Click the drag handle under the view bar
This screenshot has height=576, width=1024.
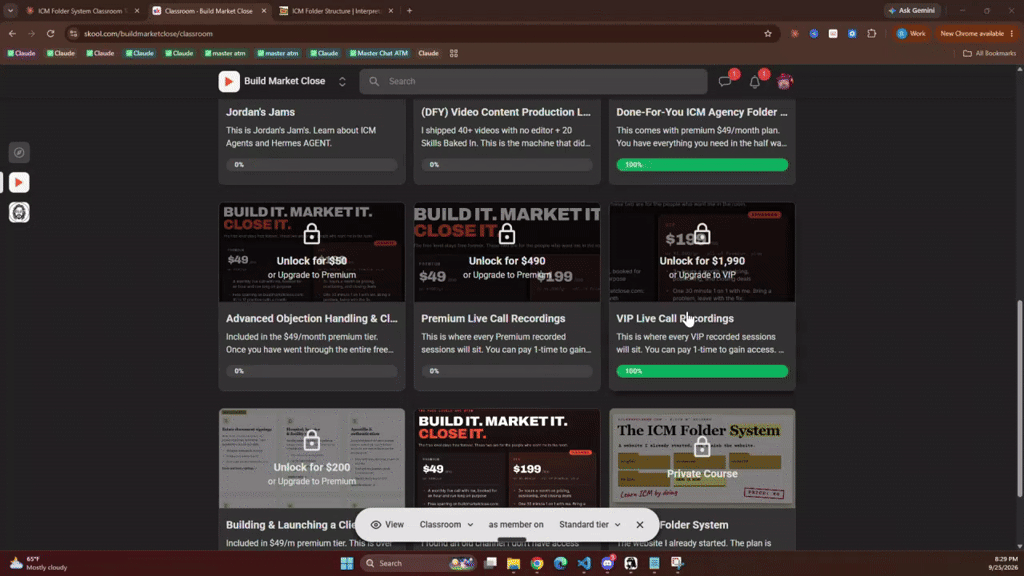coord(511,540)
